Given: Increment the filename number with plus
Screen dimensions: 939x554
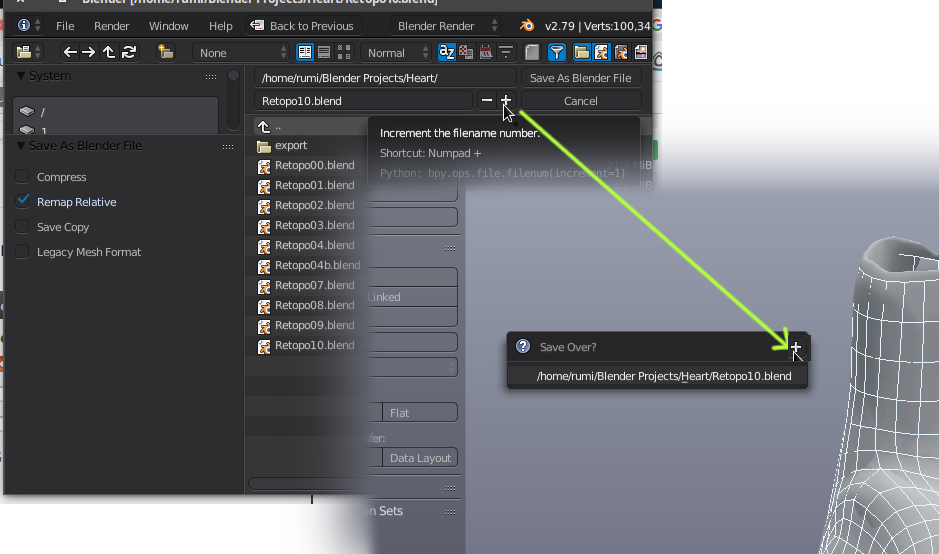Looking at the screenshot, I should 506,100.
